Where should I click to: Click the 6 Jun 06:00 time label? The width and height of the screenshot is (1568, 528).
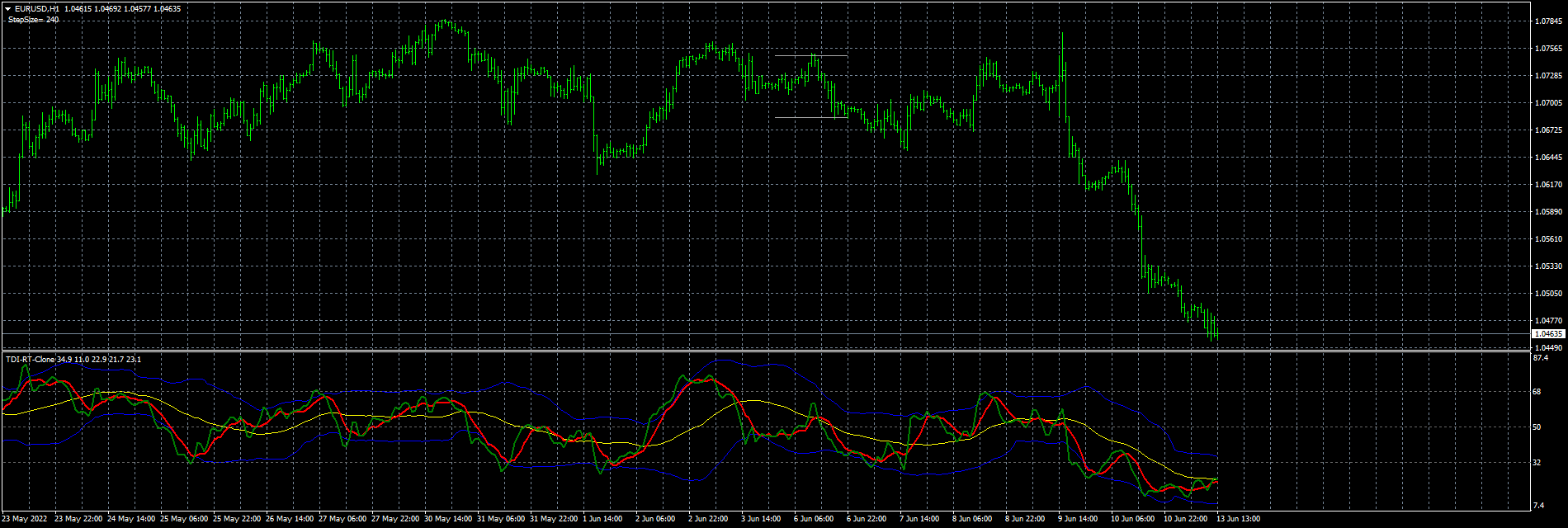tap(814, 519)
